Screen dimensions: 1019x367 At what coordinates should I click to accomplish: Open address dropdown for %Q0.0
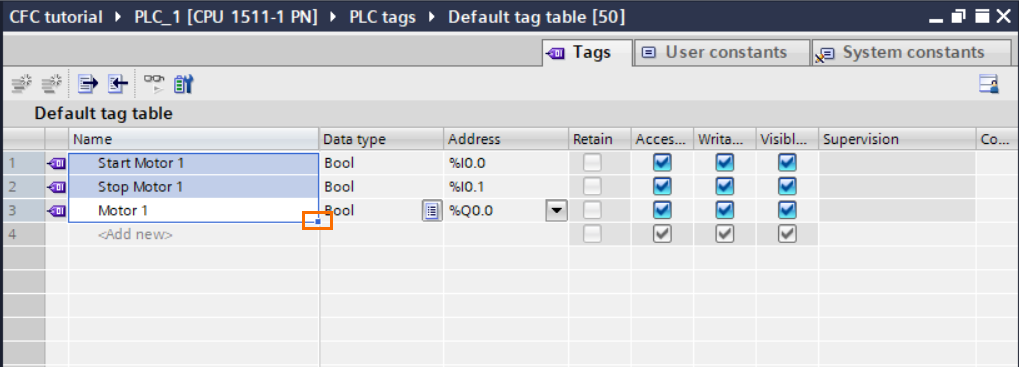(x=556, y=210)
